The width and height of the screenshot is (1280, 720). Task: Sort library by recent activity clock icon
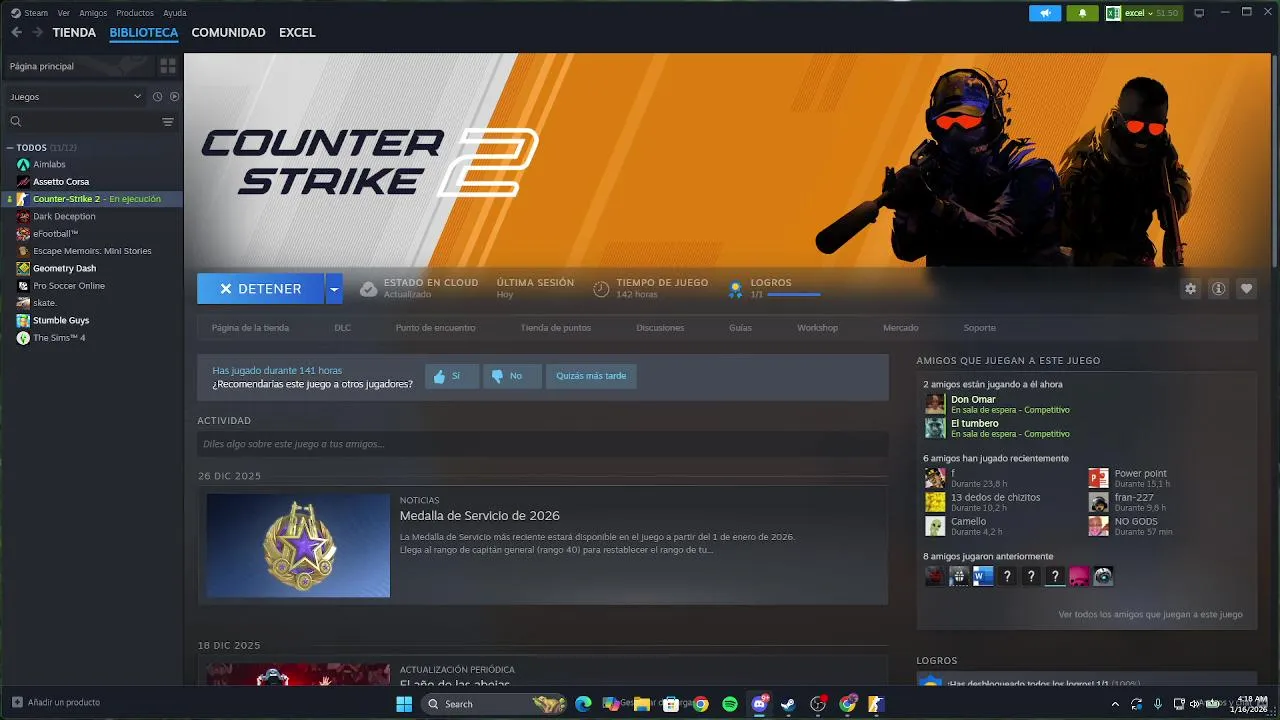click(x=157, y=97)
